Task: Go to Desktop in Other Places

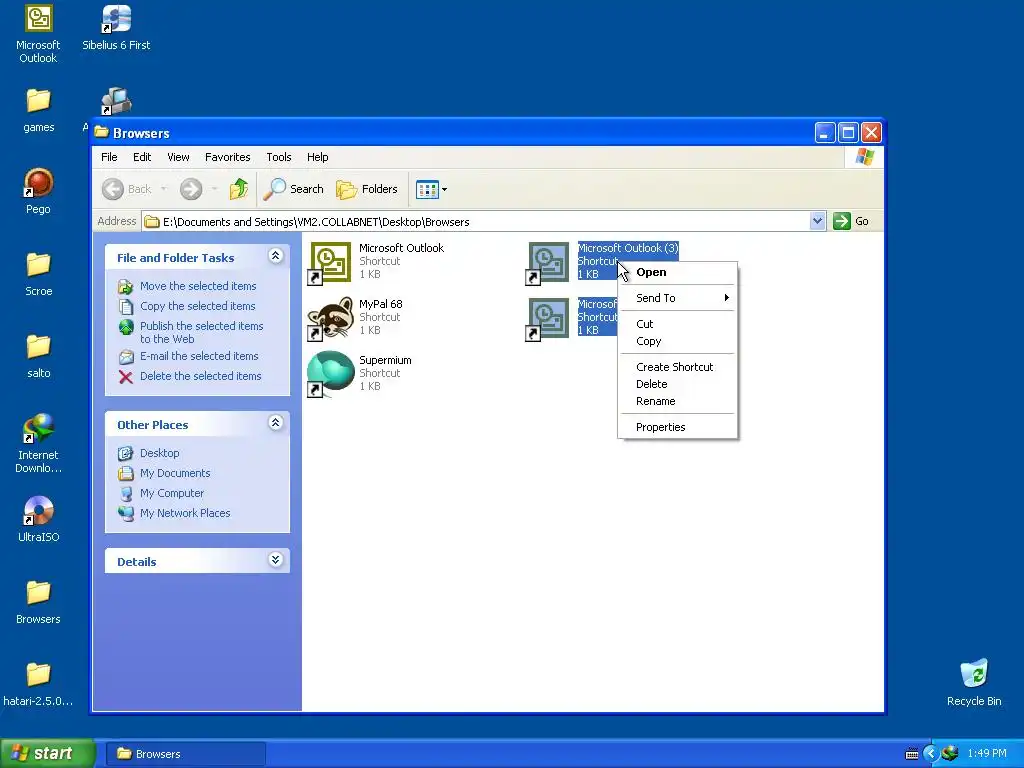Action: (149, 453)
